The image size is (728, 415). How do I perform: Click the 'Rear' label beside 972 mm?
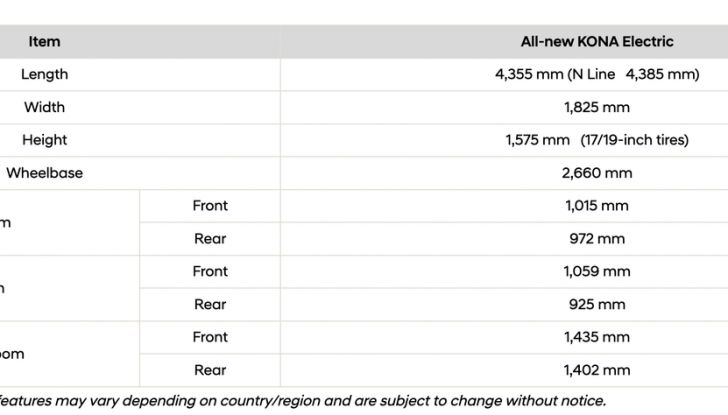click(x=210, y=239)
